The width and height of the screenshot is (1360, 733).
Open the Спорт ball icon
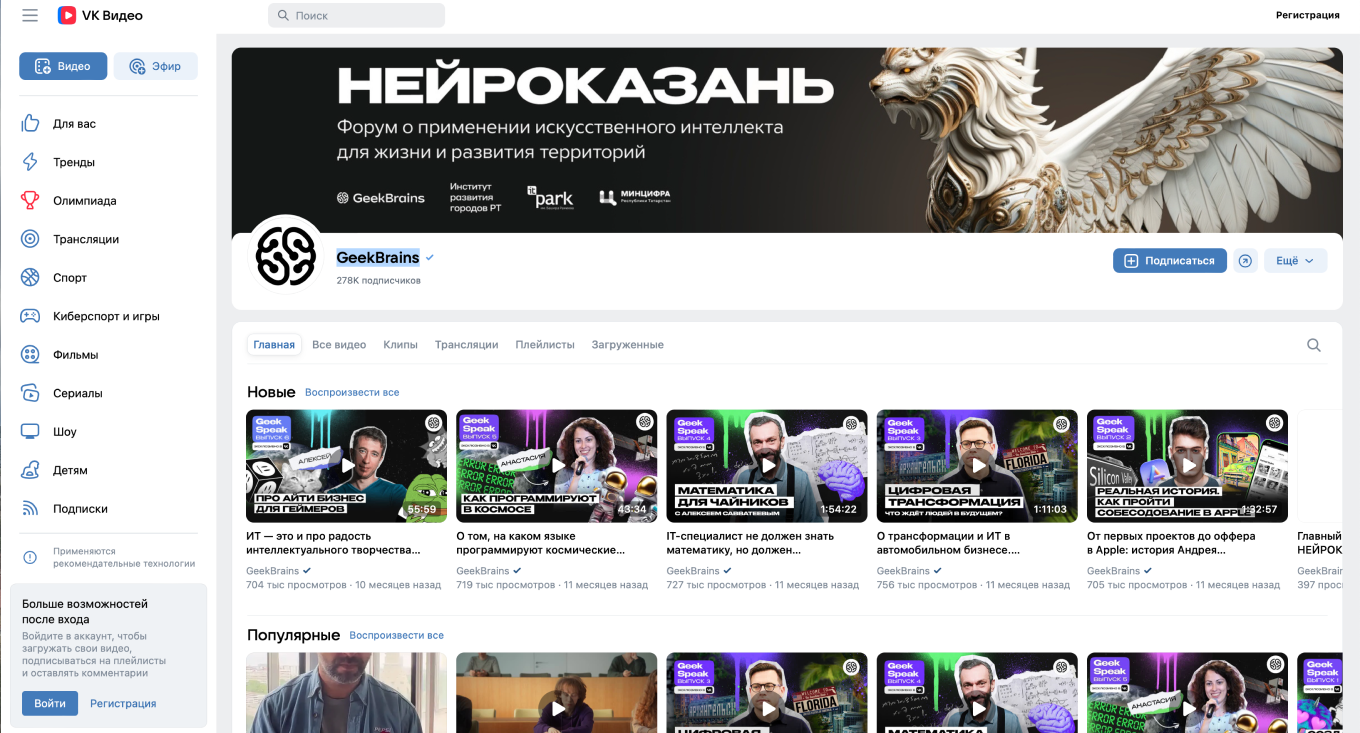pyautogui.click(x=30, y=277)
